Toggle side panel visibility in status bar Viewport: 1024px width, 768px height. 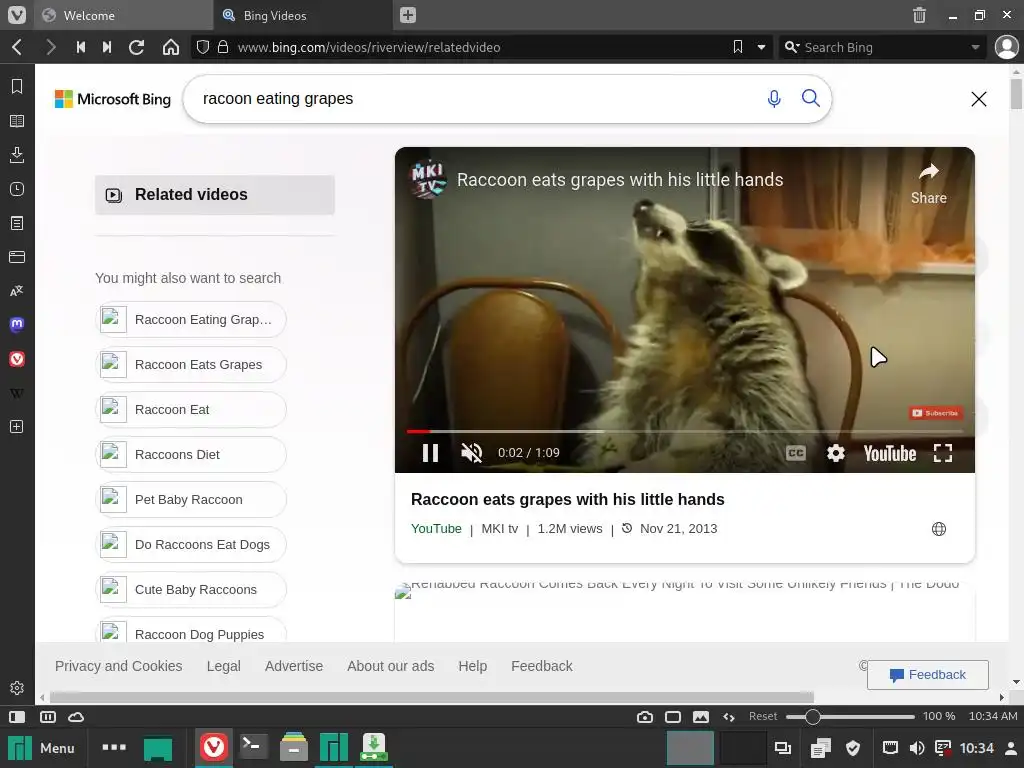[17, 716]
